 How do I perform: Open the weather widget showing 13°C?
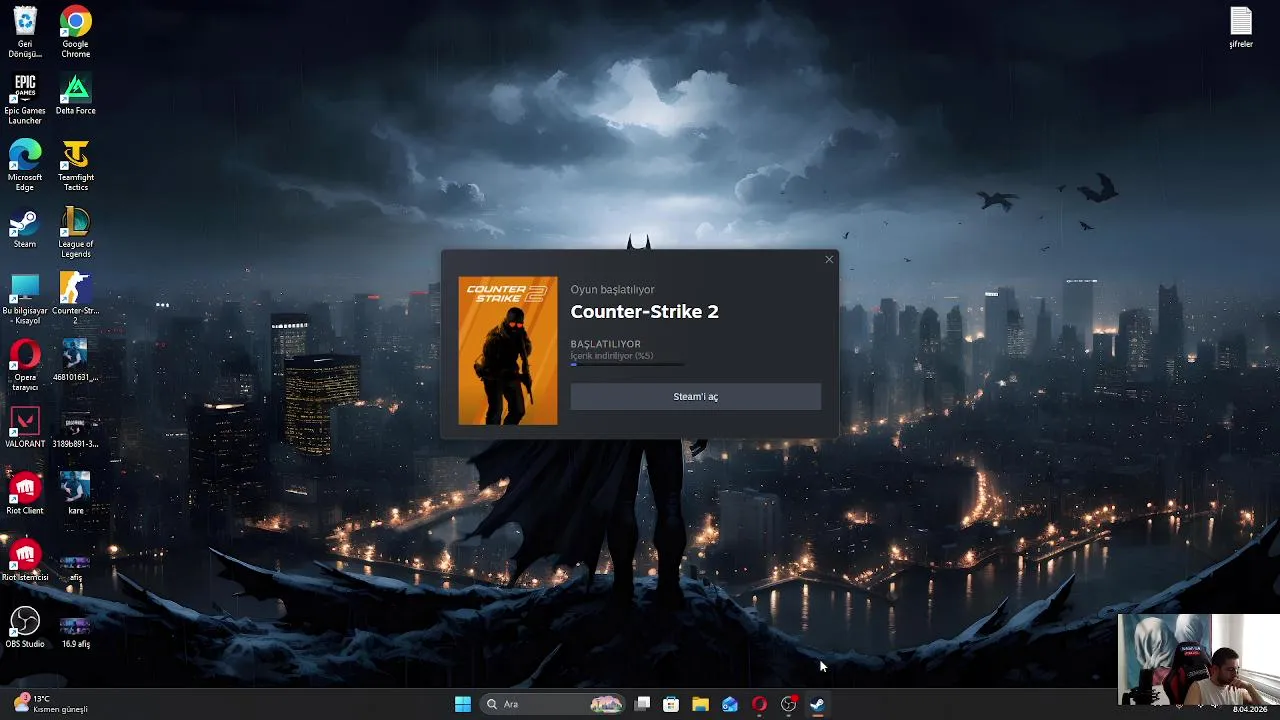point(50,704)
